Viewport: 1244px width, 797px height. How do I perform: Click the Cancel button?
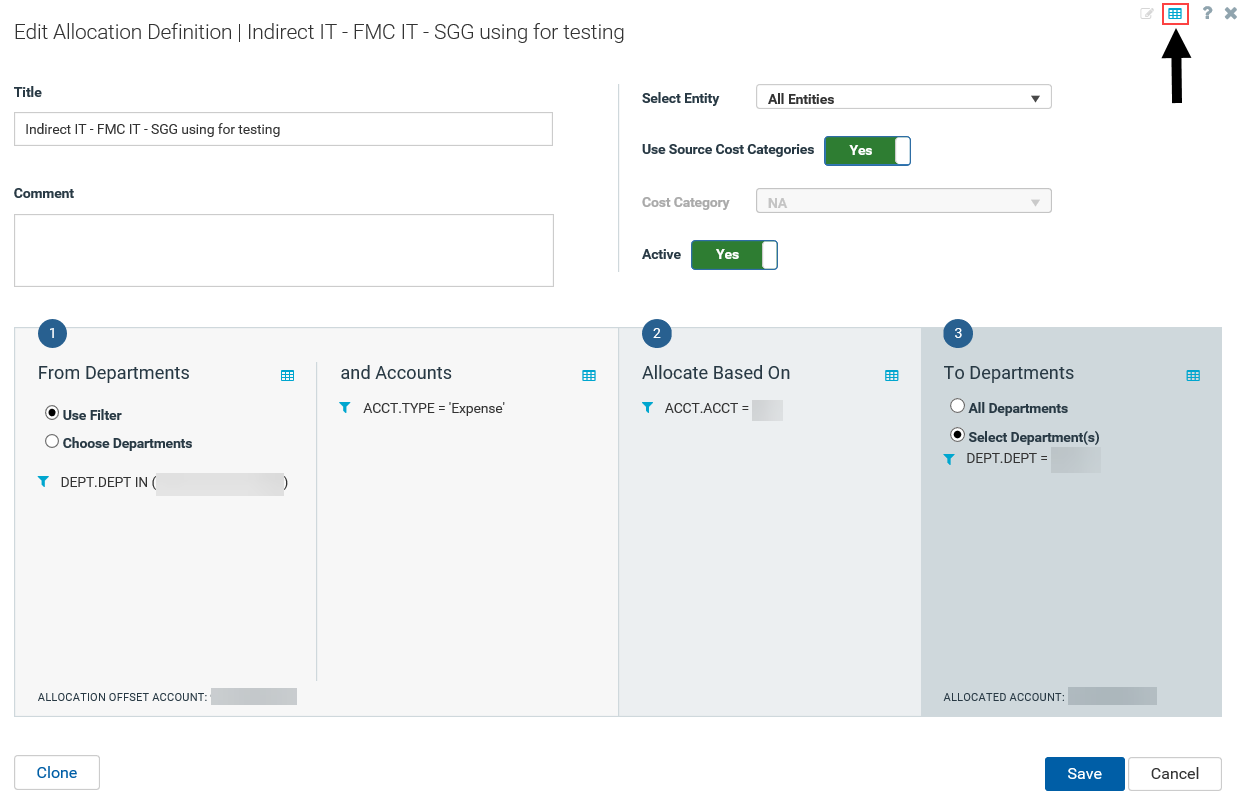(1175, 774)
